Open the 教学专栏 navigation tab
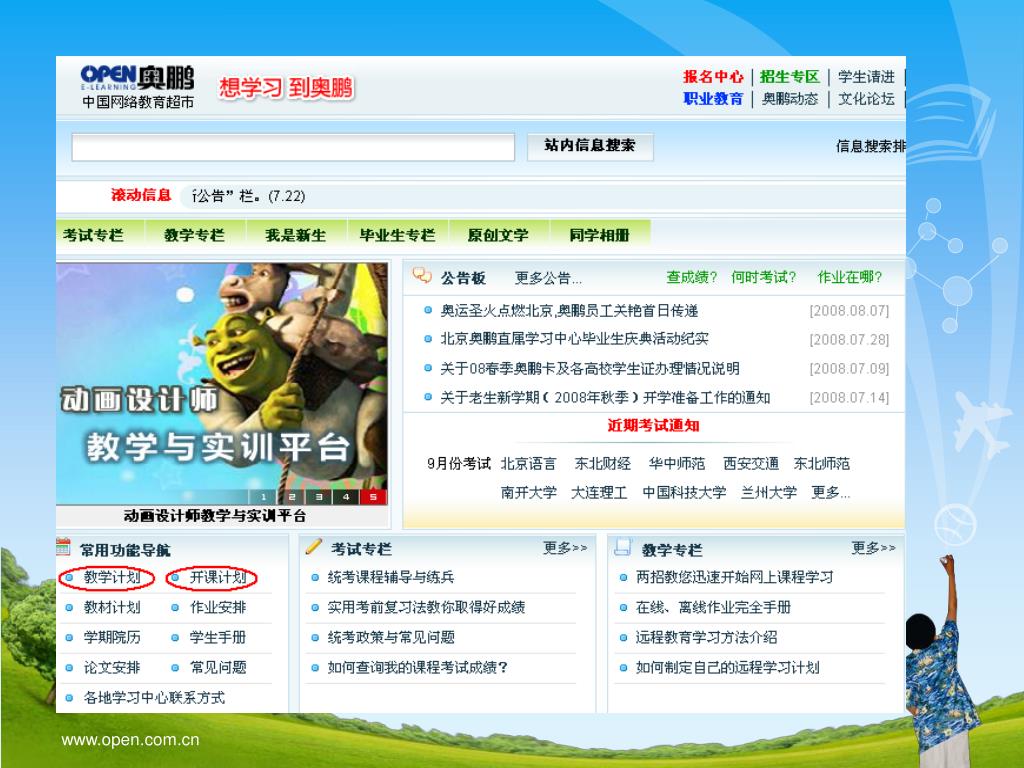The width and height of the screenshot is (1024, 768). [194, 234]
